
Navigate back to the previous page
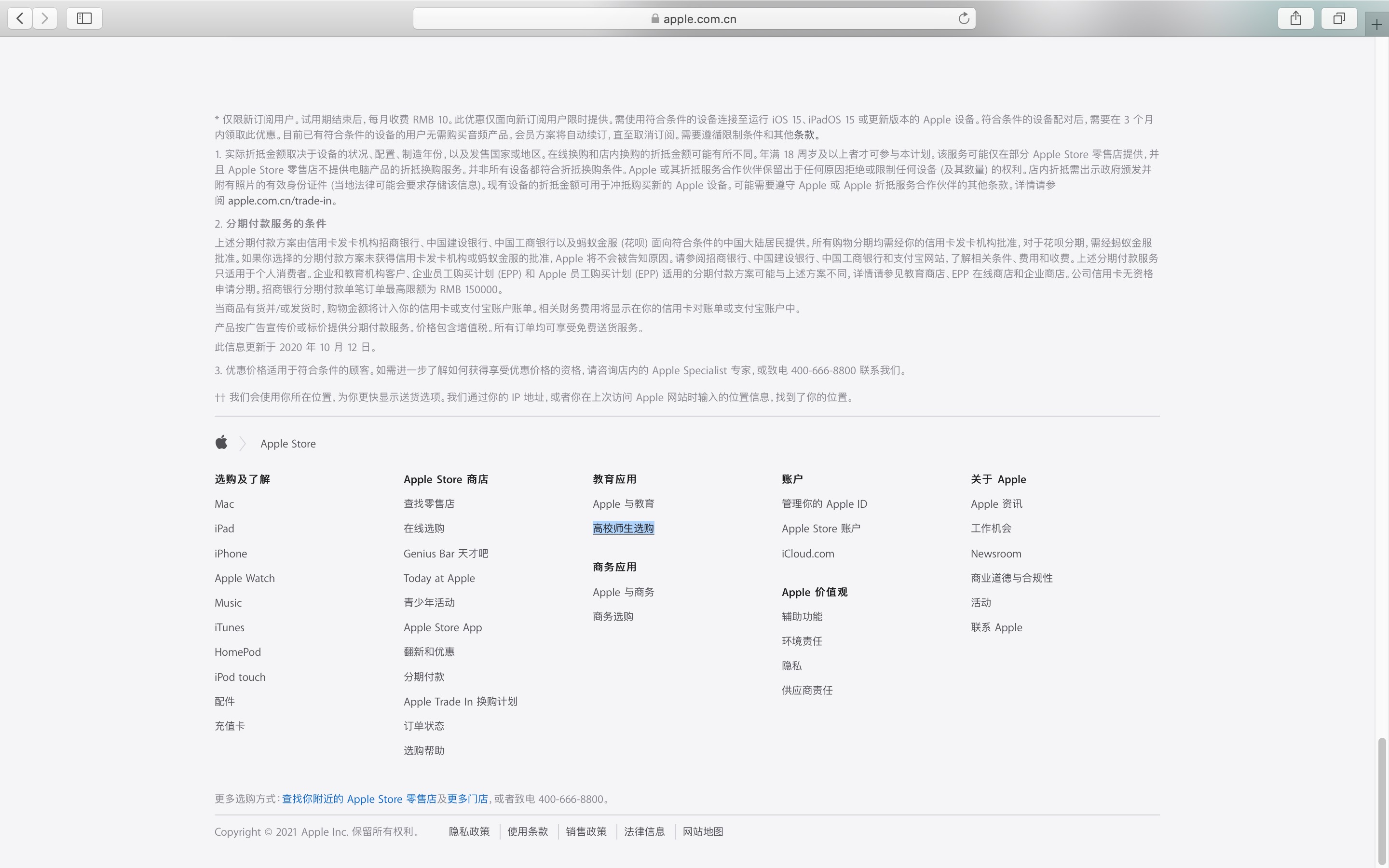[19, 18]
